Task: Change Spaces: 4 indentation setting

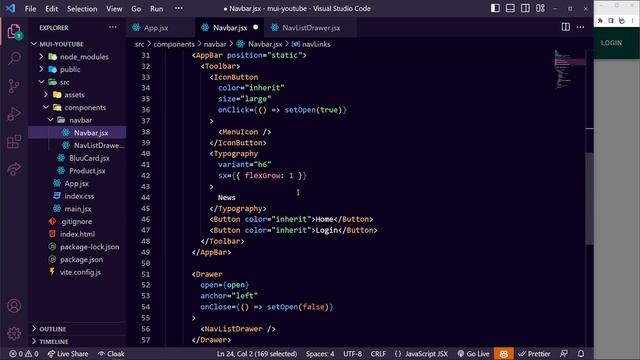Action: tap(320, 354)
